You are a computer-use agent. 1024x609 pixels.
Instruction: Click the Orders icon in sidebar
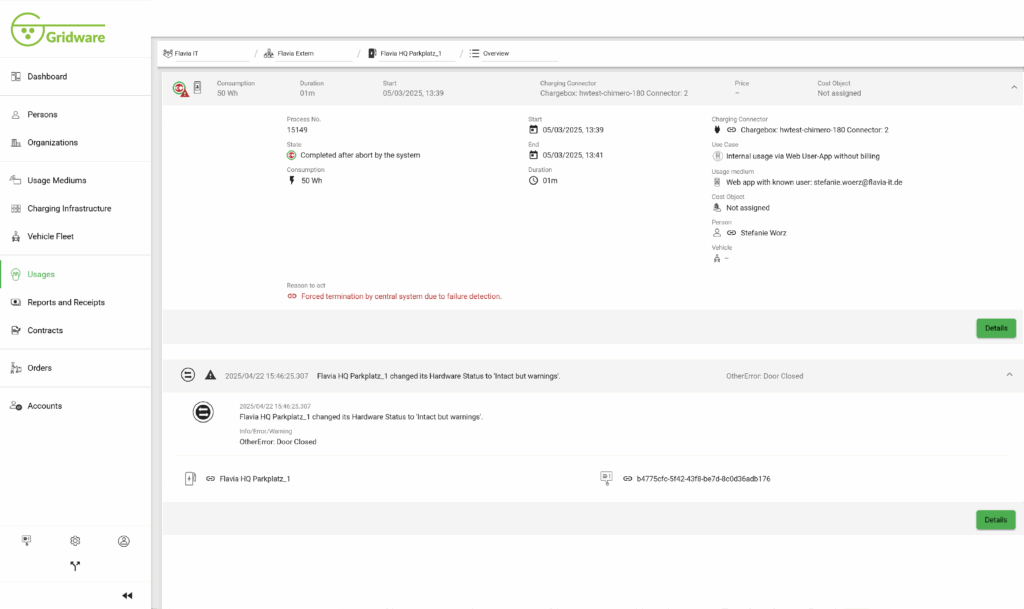coord(16,368)
